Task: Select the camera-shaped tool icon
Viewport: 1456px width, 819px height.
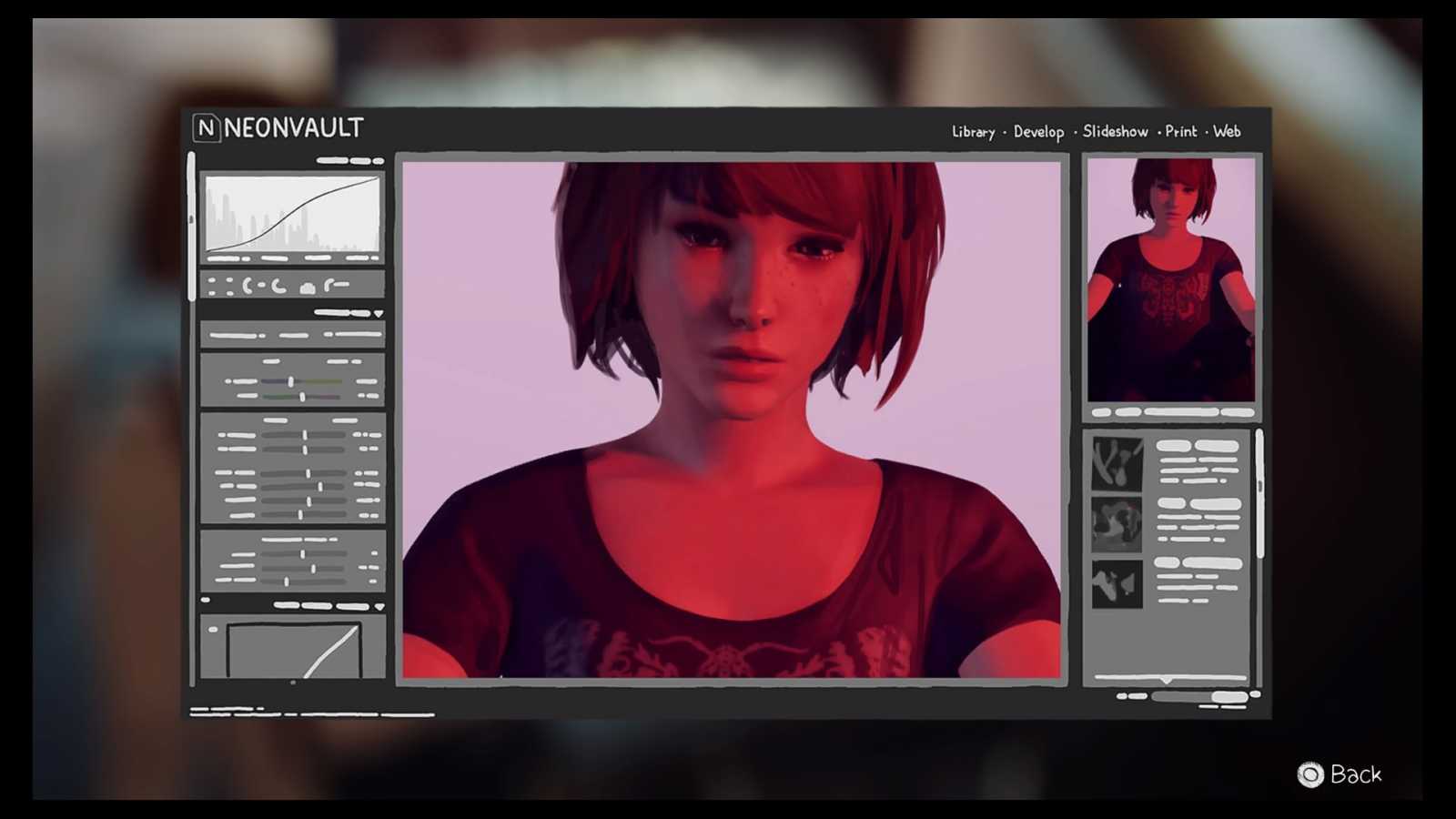Action: [308, 288]
